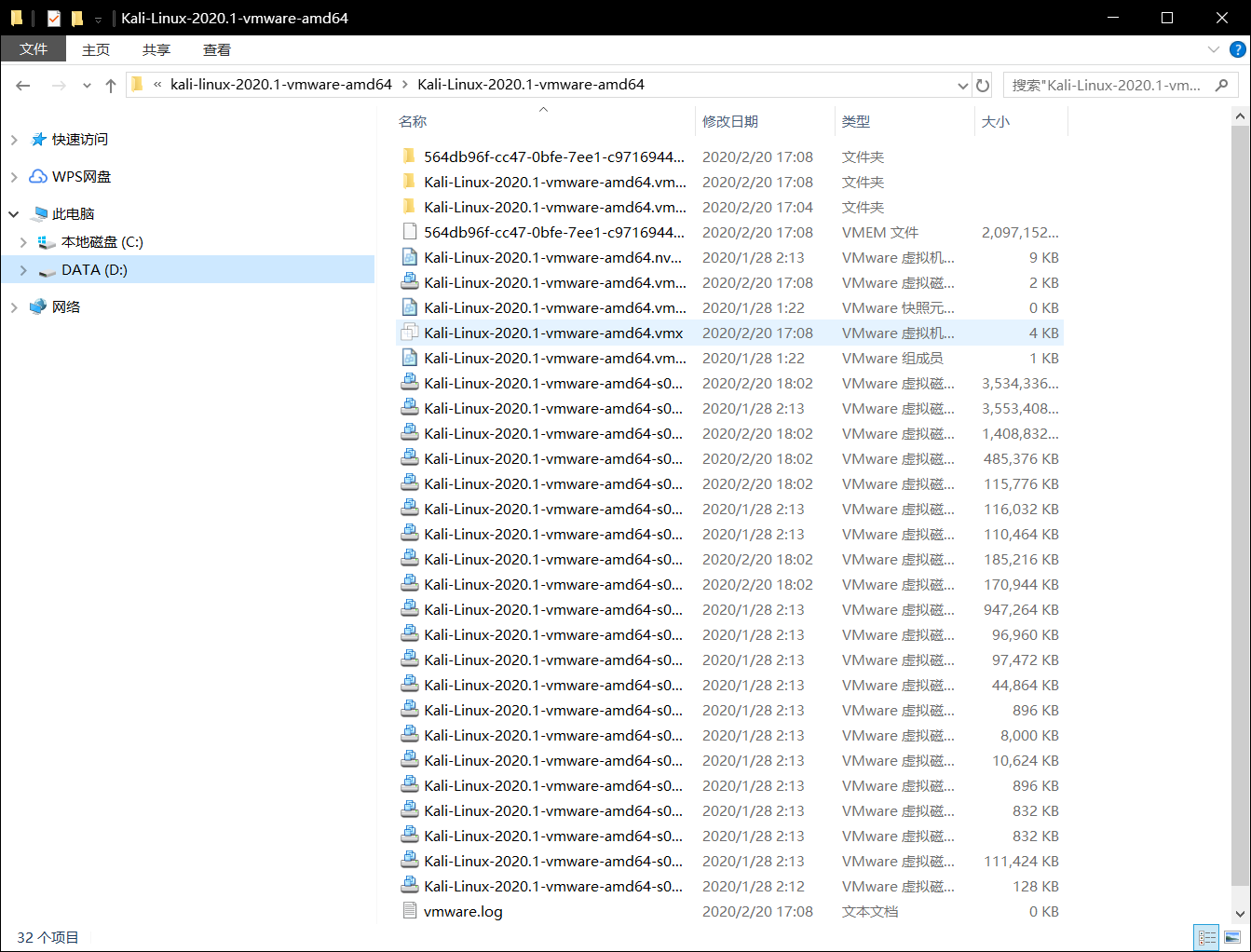Collapse the 此电脑 tree node
The width and height of the screenshot is (1251, 952).
[14, 214]
